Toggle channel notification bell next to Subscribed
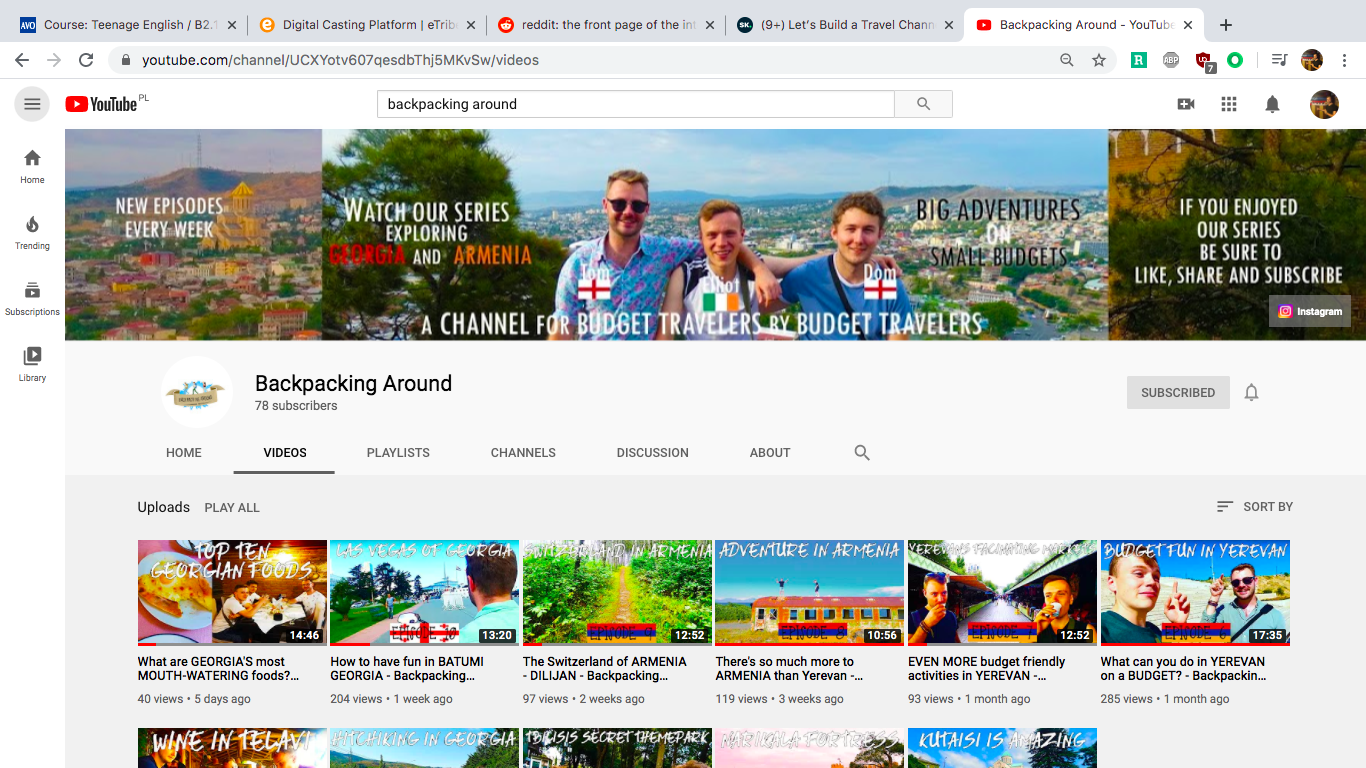 1251,393
